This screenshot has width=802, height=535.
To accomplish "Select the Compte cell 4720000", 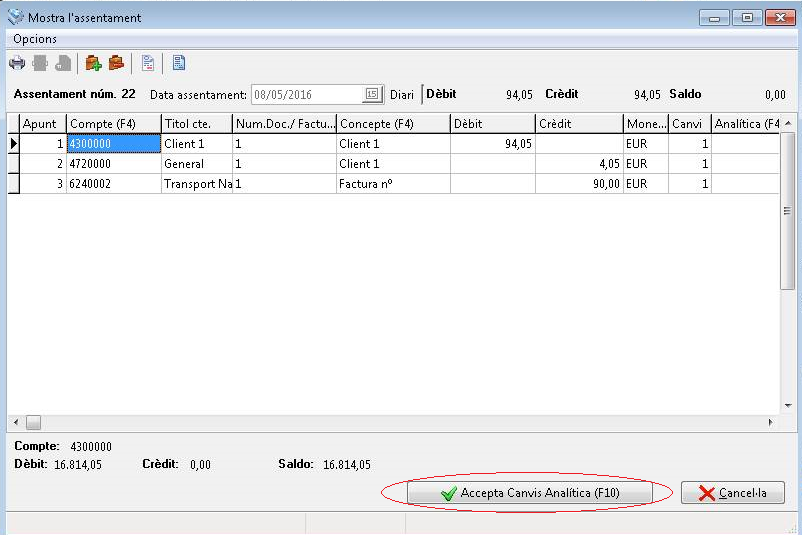I will click(x=114, y=164).
